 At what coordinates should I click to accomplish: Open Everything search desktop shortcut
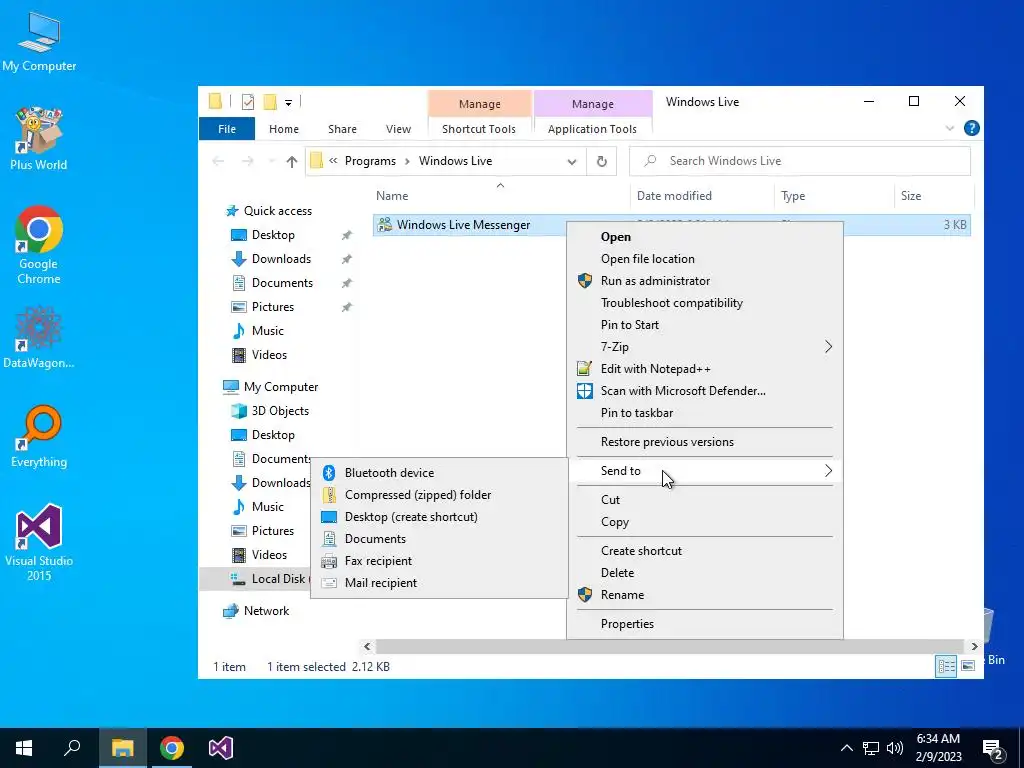(39, 436)
